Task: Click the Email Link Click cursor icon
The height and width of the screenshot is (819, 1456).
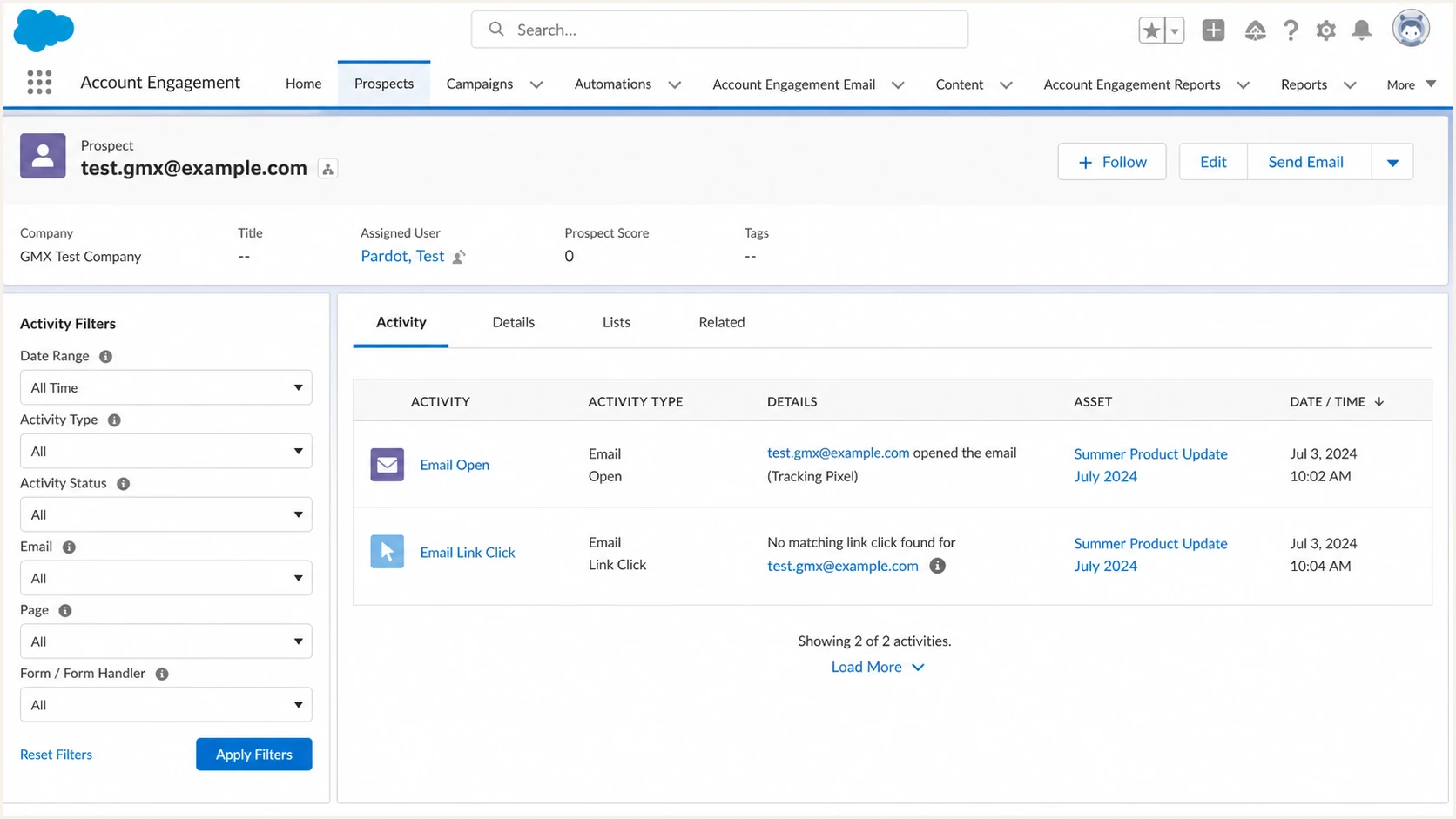Action: click(387, 552)
